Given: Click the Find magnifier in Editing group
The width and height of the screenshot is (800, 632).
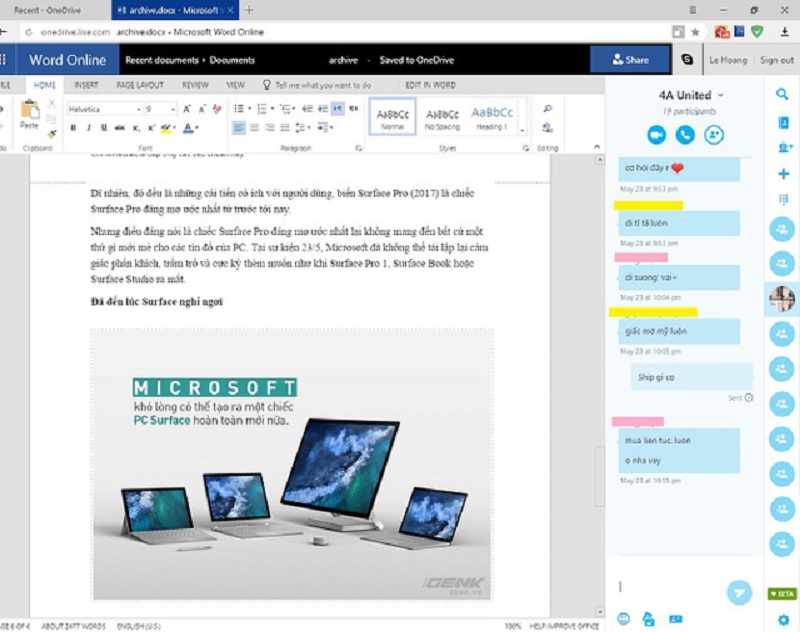Looking at the screenshot, I should point(547,109).
